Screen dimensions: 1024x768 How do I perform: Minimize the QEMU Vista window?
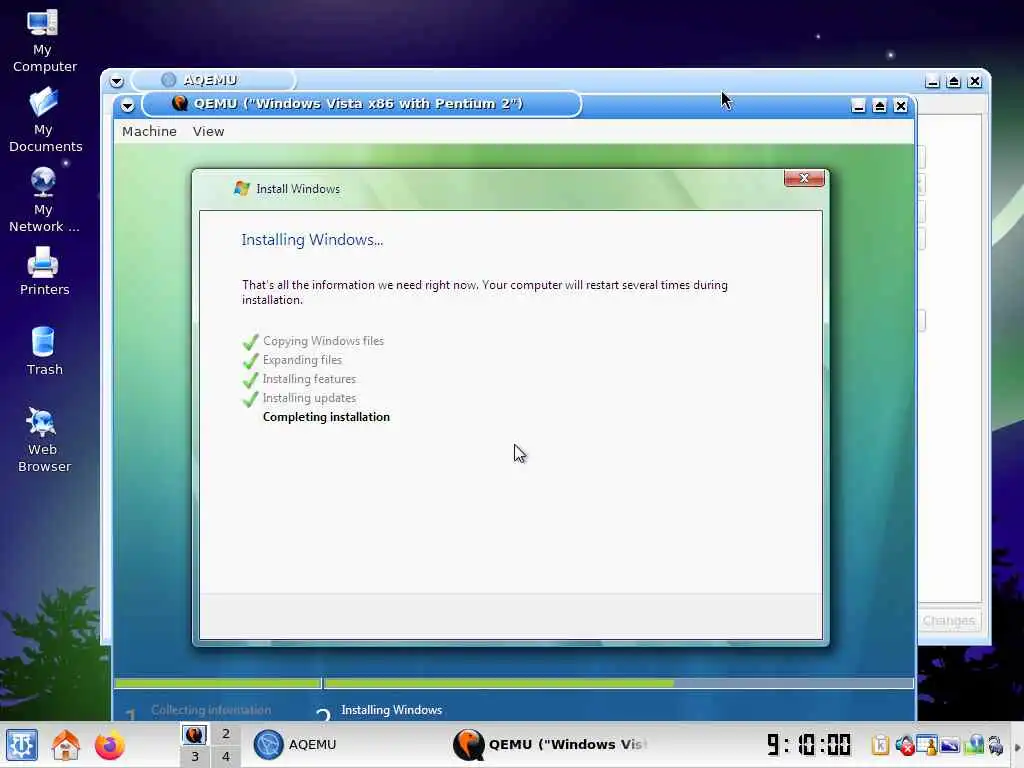click(x=859, y=106)
